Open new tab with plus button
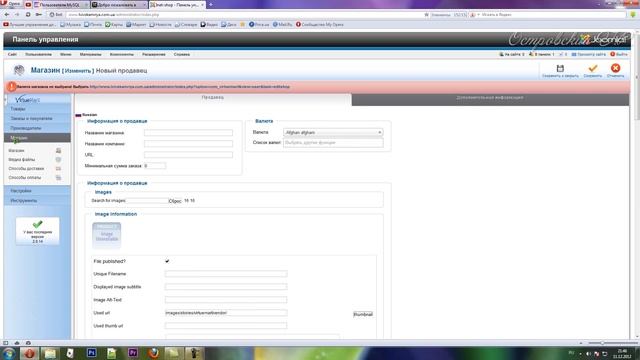The image size is (640, 360). point(211,5)
